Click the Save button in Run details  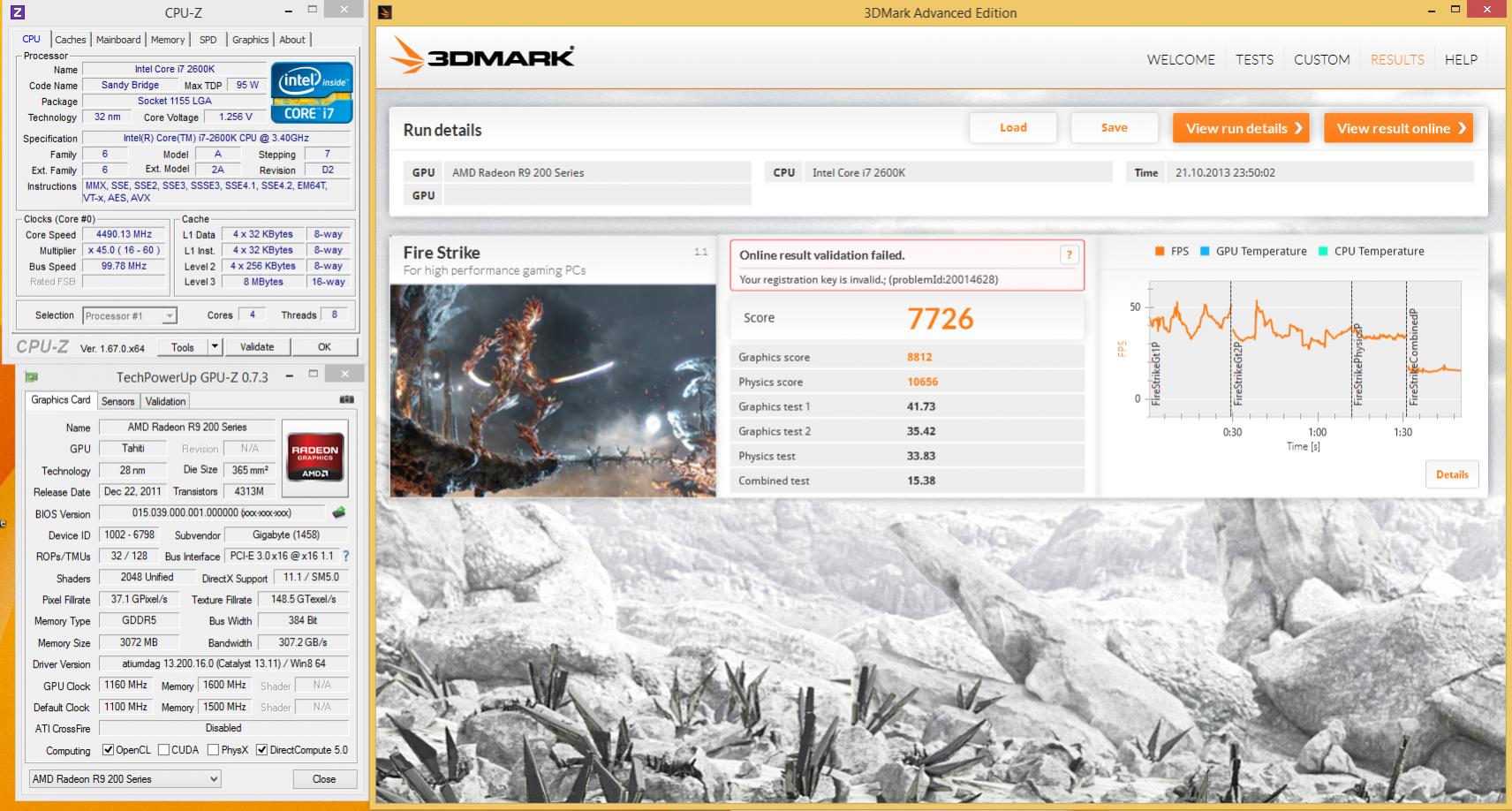[1115, 127]
